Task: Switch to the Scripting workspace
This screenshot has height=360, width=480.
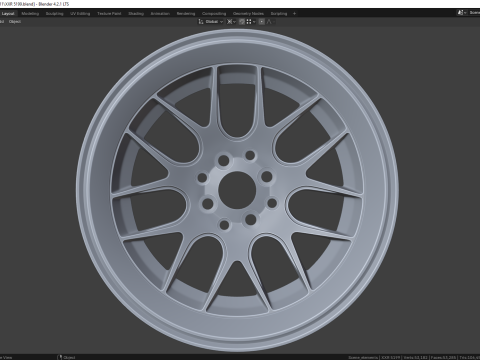Action: pyautogui.click(x=279, y=14)
